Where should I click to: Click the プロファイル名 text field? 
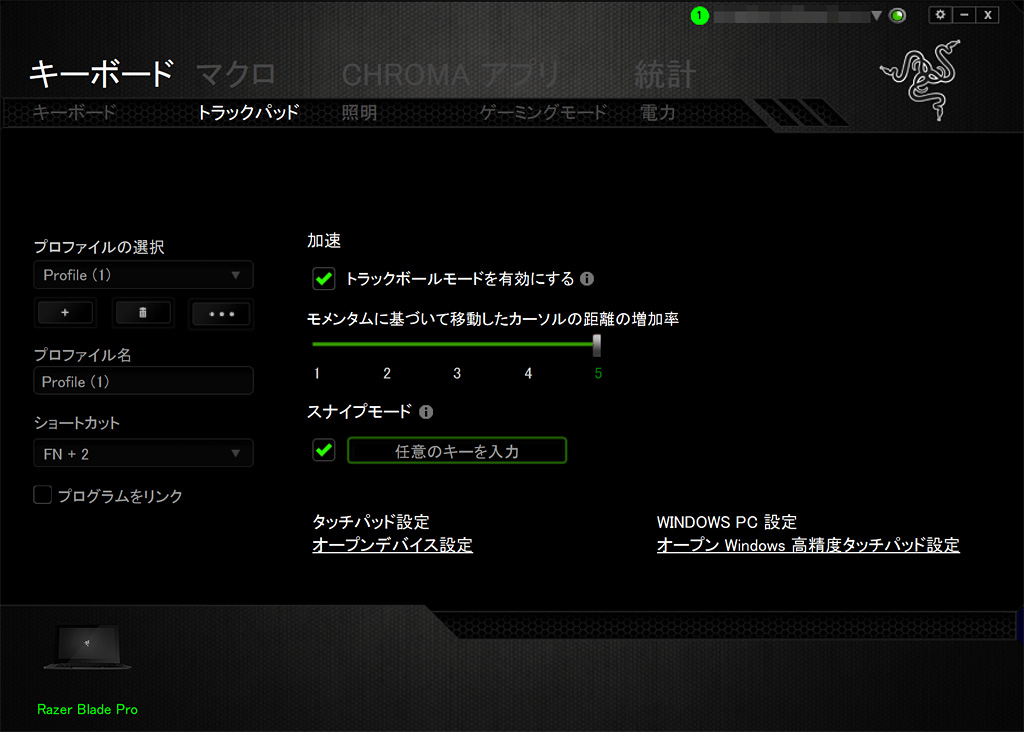143,382
